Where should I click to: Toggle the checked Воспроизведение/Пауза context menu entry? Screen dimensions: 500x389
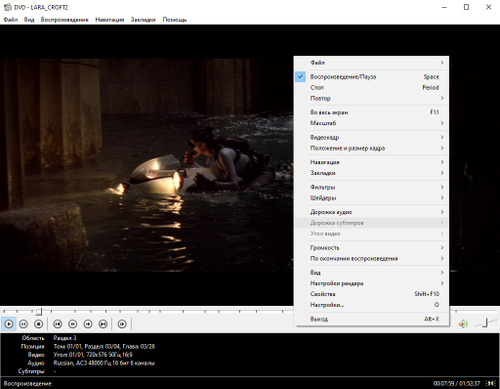point(372,77)
